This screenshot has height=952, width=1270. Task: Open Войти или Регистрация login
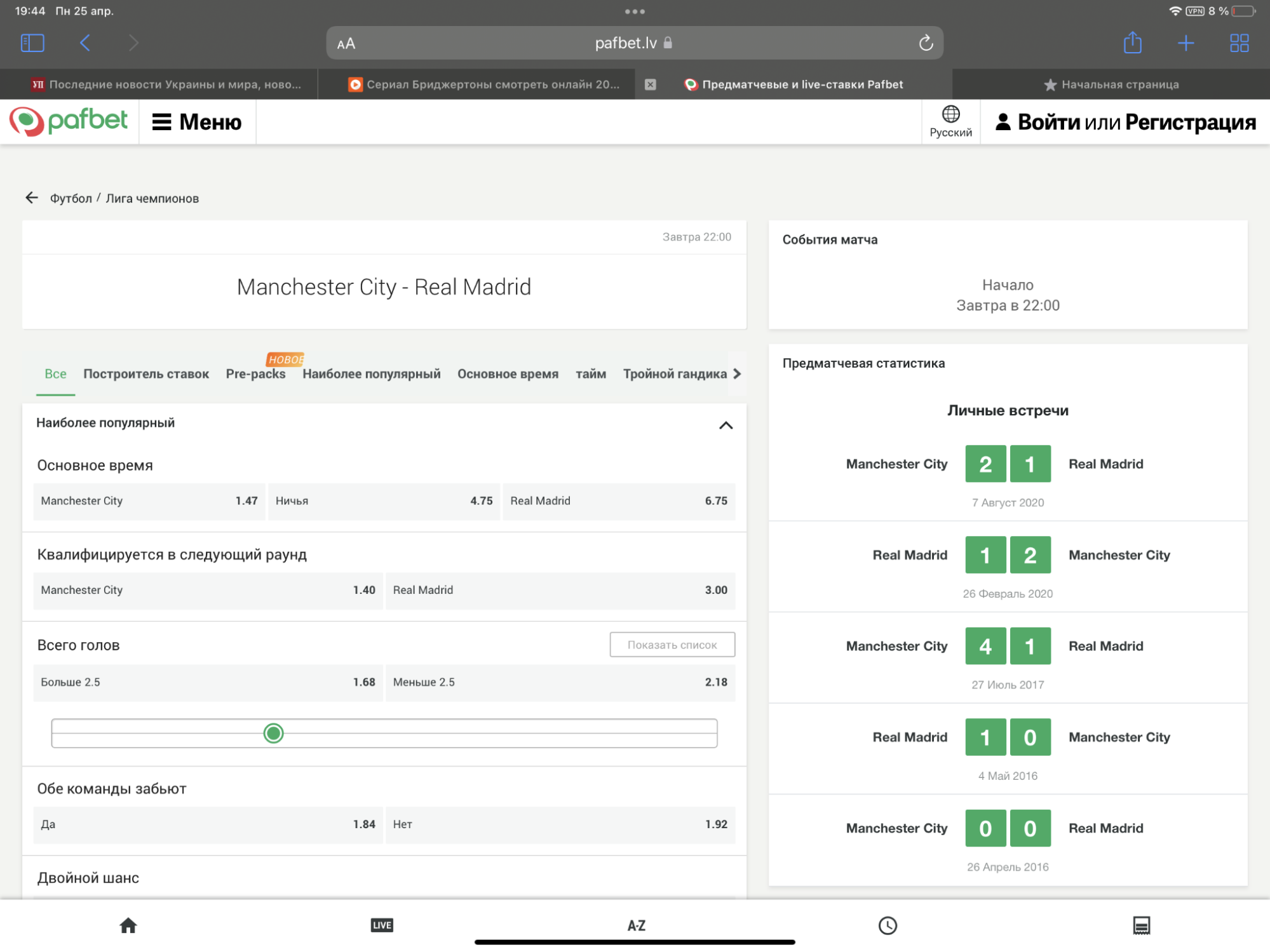tap(1126, 121)
